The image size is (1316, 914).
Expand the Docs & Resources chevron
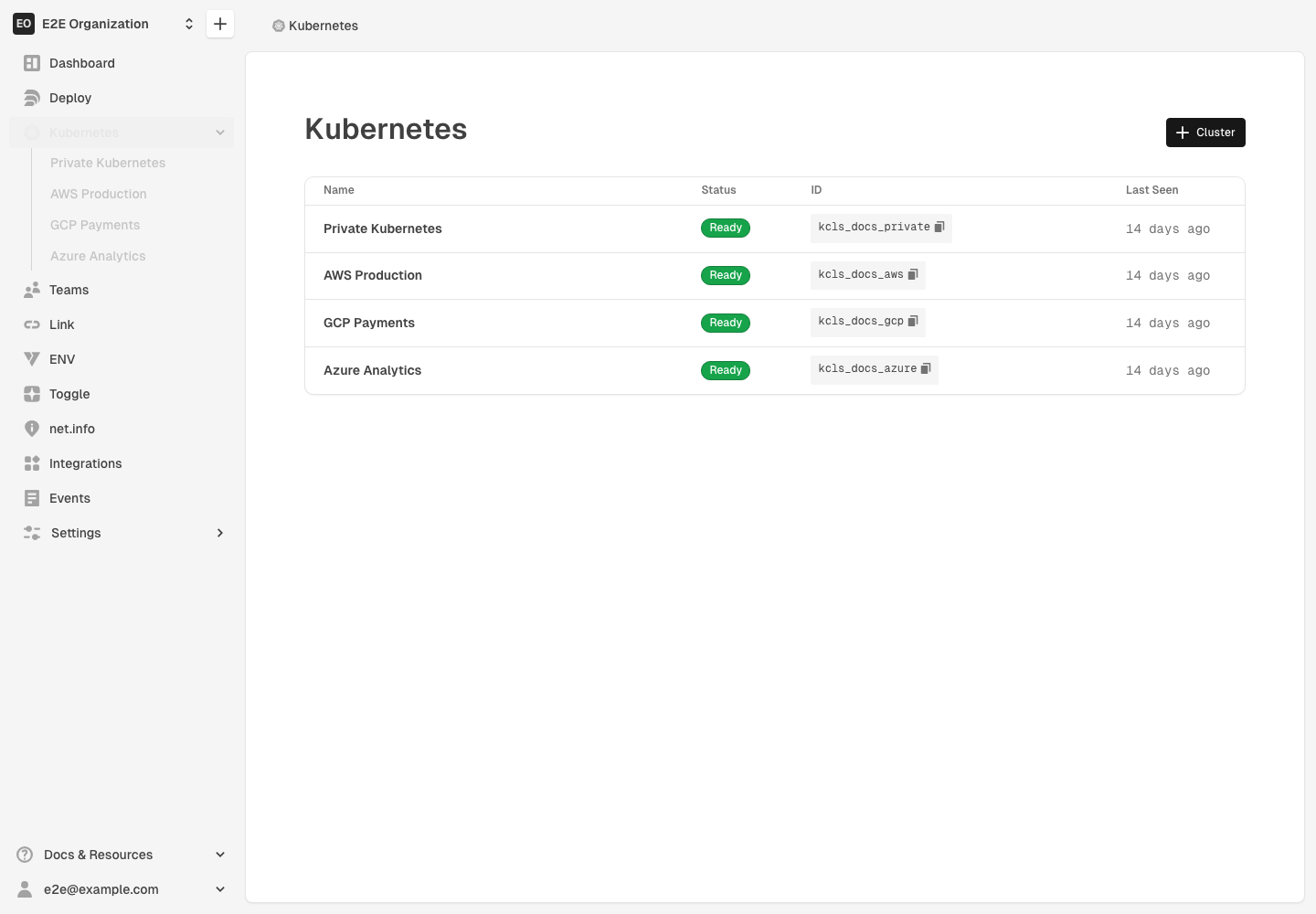click(x=220, y=855)
